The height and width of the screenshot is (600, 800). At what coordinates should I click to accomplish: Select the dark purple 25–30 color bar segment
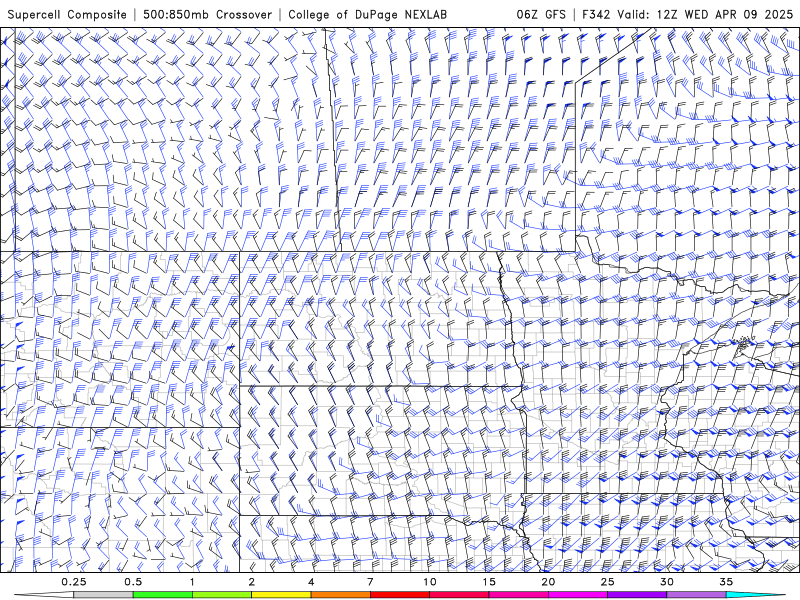637,595
